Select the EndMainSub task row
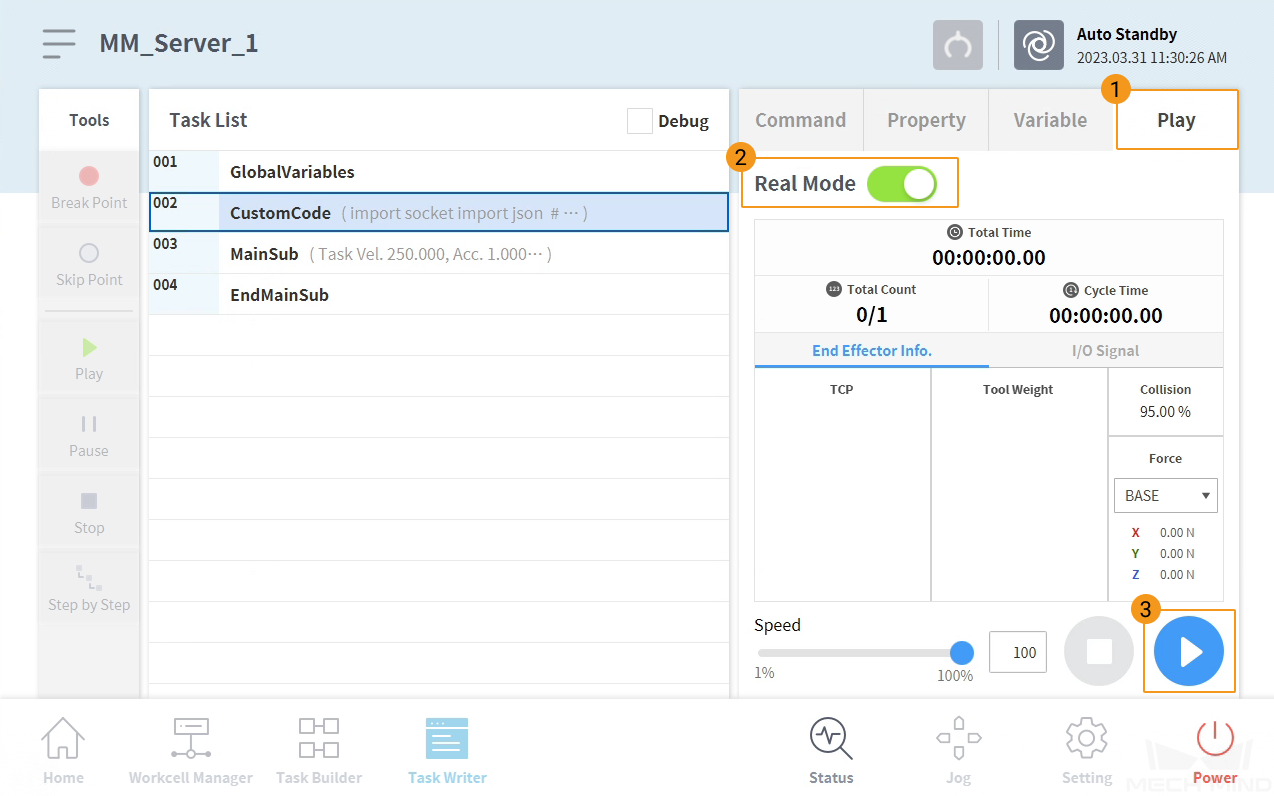Image resolution: width=1274 pixels, height=796 pixels. (x=439, y=295)
